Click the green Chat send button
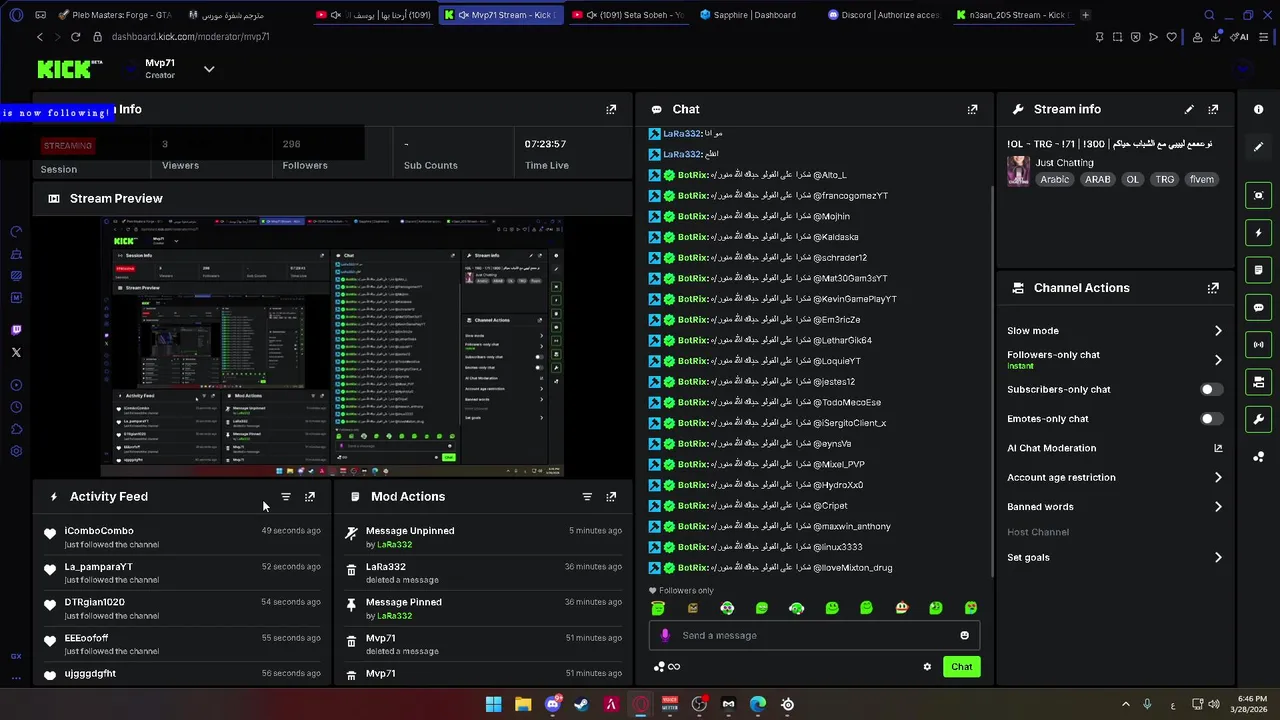Image resolution: width=1280 pixels, height=720 pixels. tap(961, 667)
